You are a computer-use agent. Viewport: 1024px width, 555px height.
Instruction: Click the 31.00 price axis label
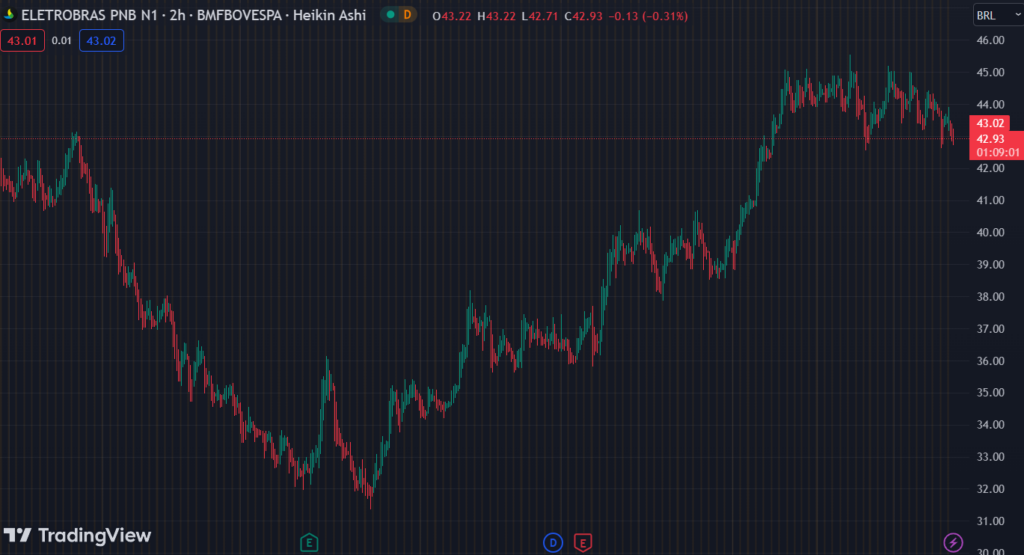point(990,521)
